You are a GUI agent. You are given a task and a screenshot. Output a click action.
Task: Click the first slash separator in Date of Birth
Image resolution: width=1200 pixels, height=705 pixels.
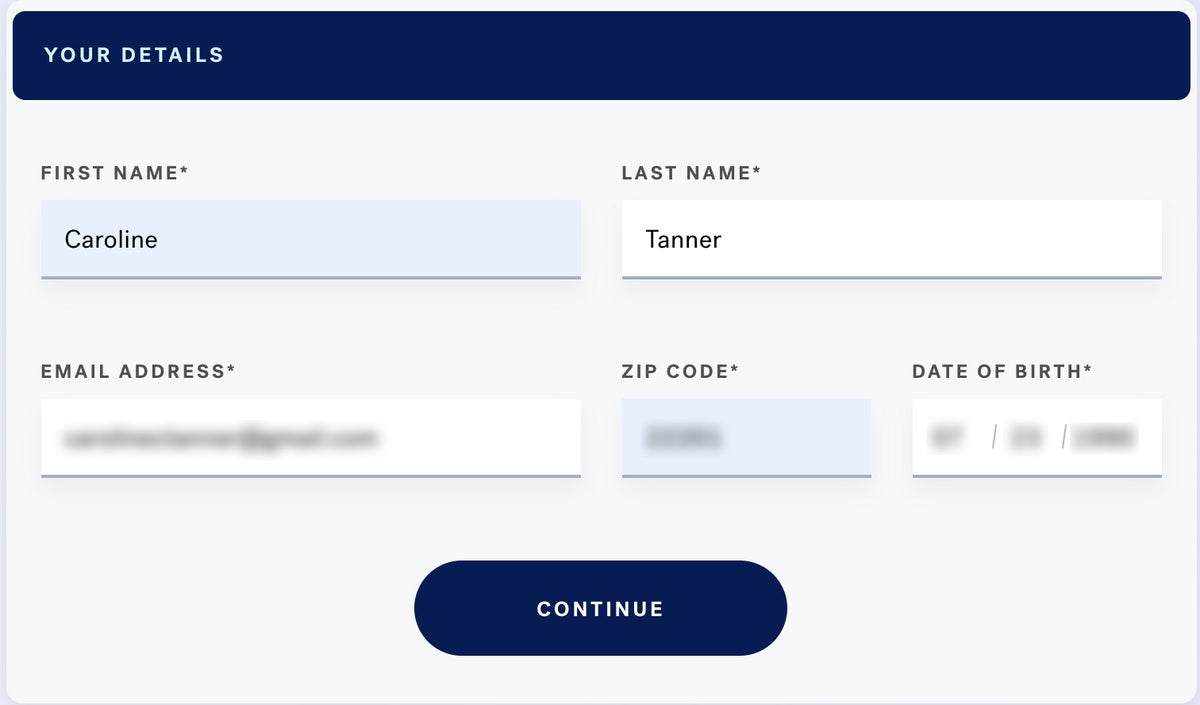pos(993,437)
